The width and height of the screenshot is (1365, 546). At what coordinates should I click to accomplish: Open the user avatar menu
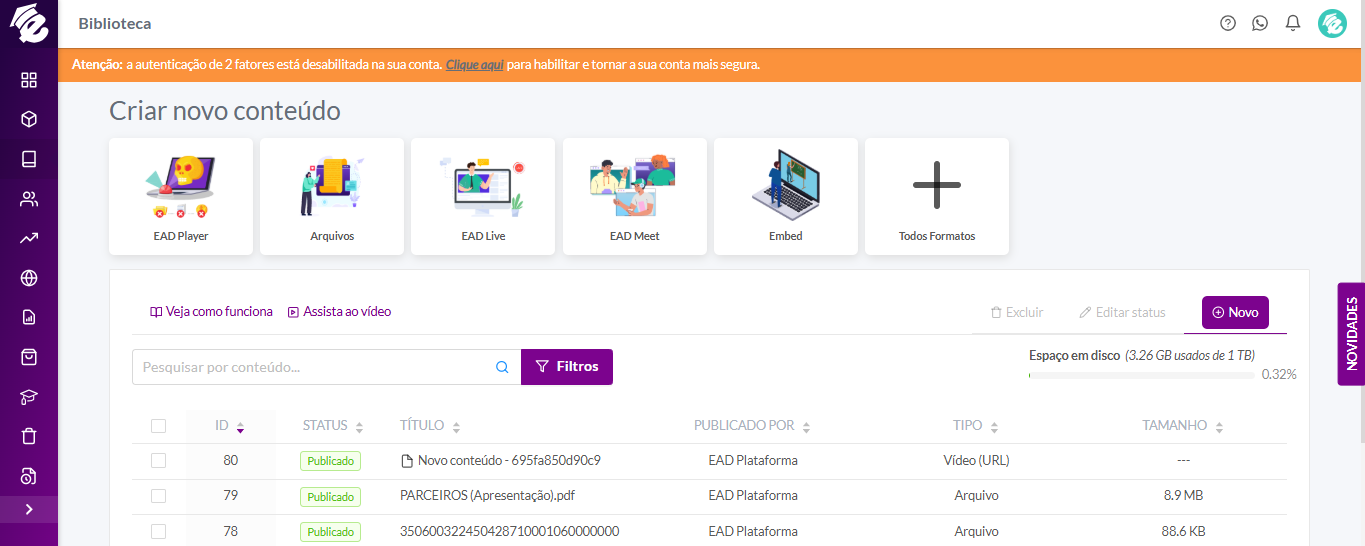coord(1332,23)
